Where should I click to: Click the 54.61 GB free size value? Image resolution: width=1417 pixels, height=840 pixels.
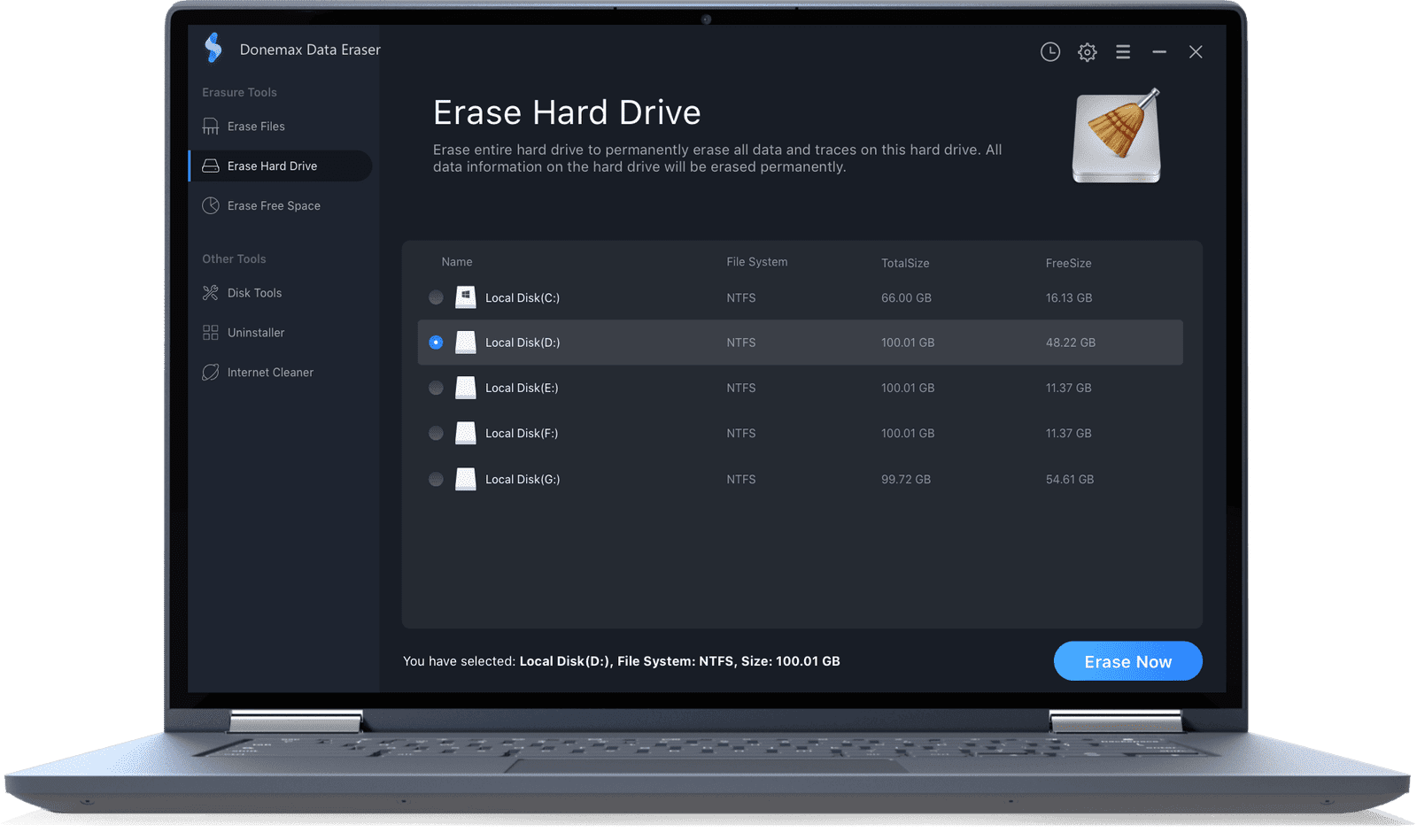click(1070, 479)
